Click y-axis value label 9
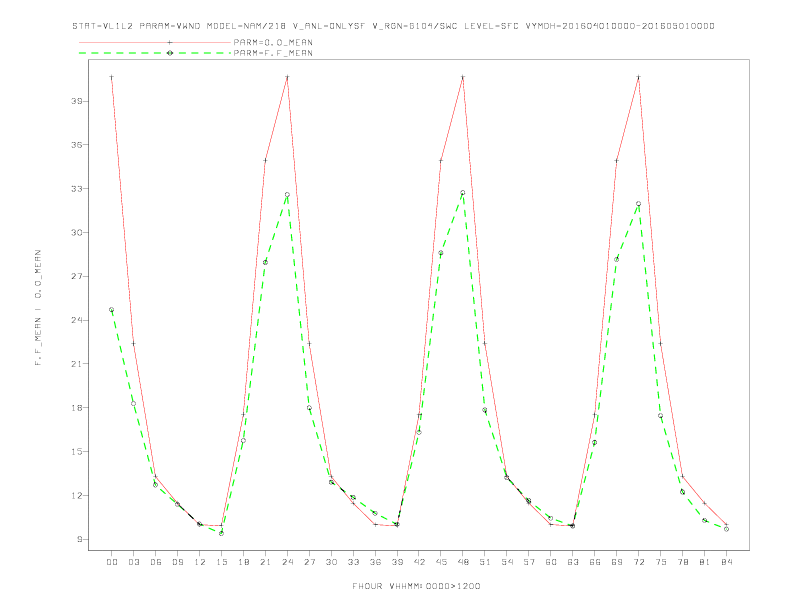792x612 pixels. (x=80, y=539)
